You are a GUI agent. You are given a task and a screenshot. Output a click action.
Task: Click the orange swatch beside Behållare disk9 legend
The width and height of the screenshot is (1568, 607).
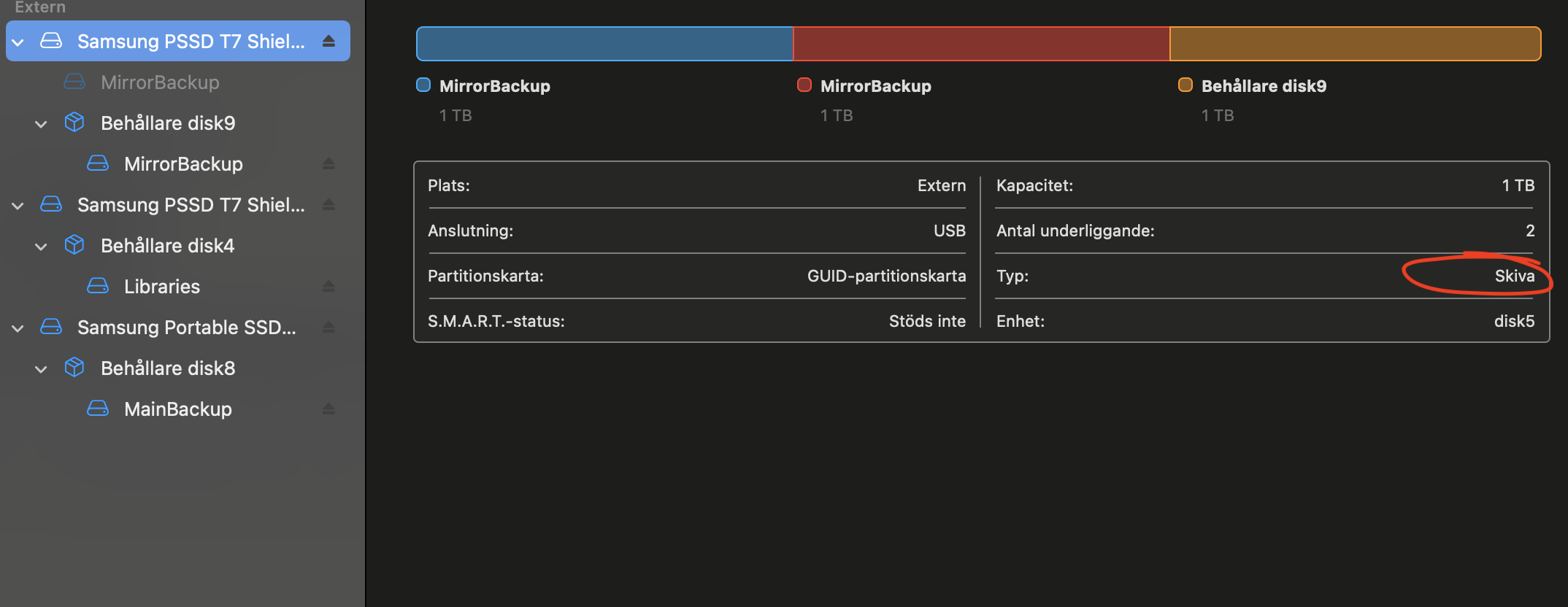(x=1185, y=85)
